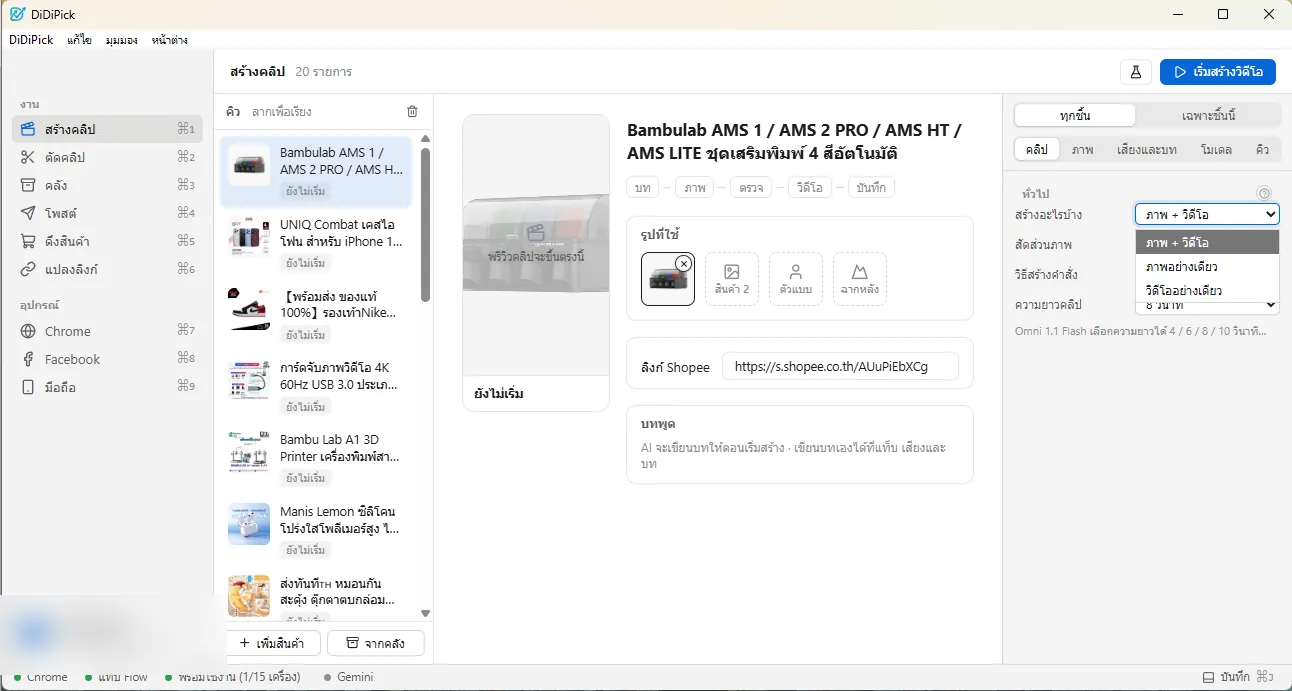
Task: Click the help question mark icon
Action: pos(1264,193)
